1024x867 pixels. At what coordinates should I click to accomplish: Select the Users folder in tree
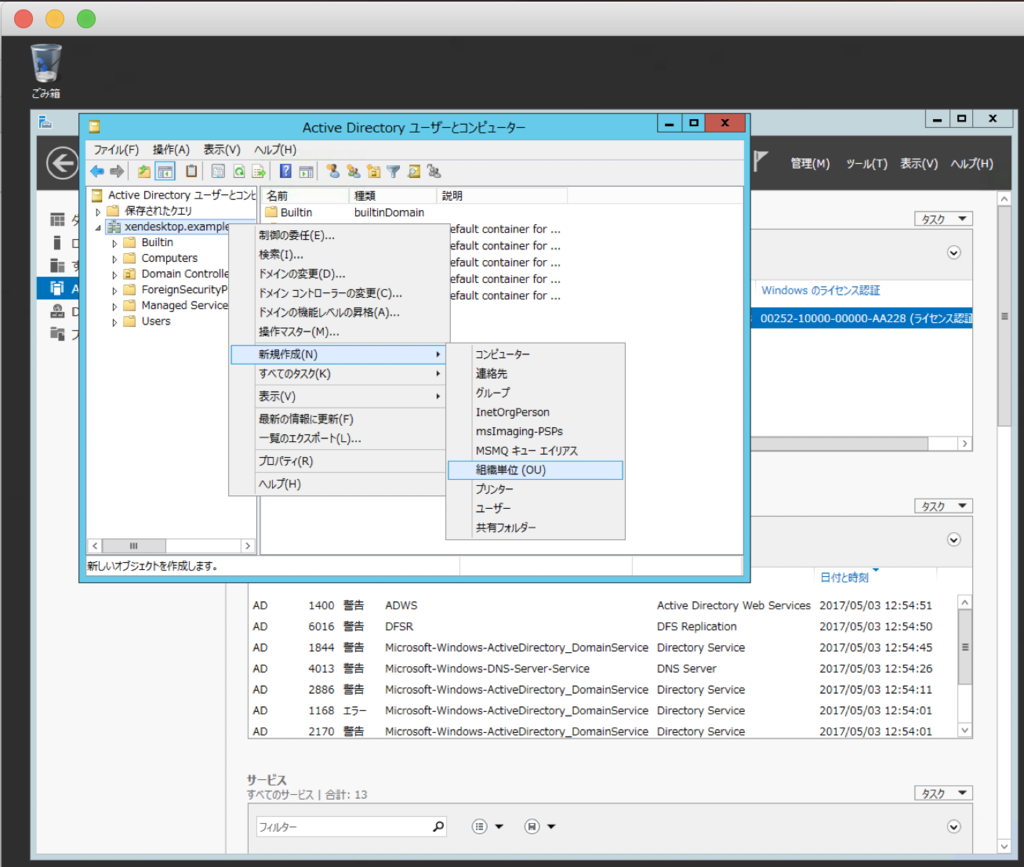click(x=155, y=322)
